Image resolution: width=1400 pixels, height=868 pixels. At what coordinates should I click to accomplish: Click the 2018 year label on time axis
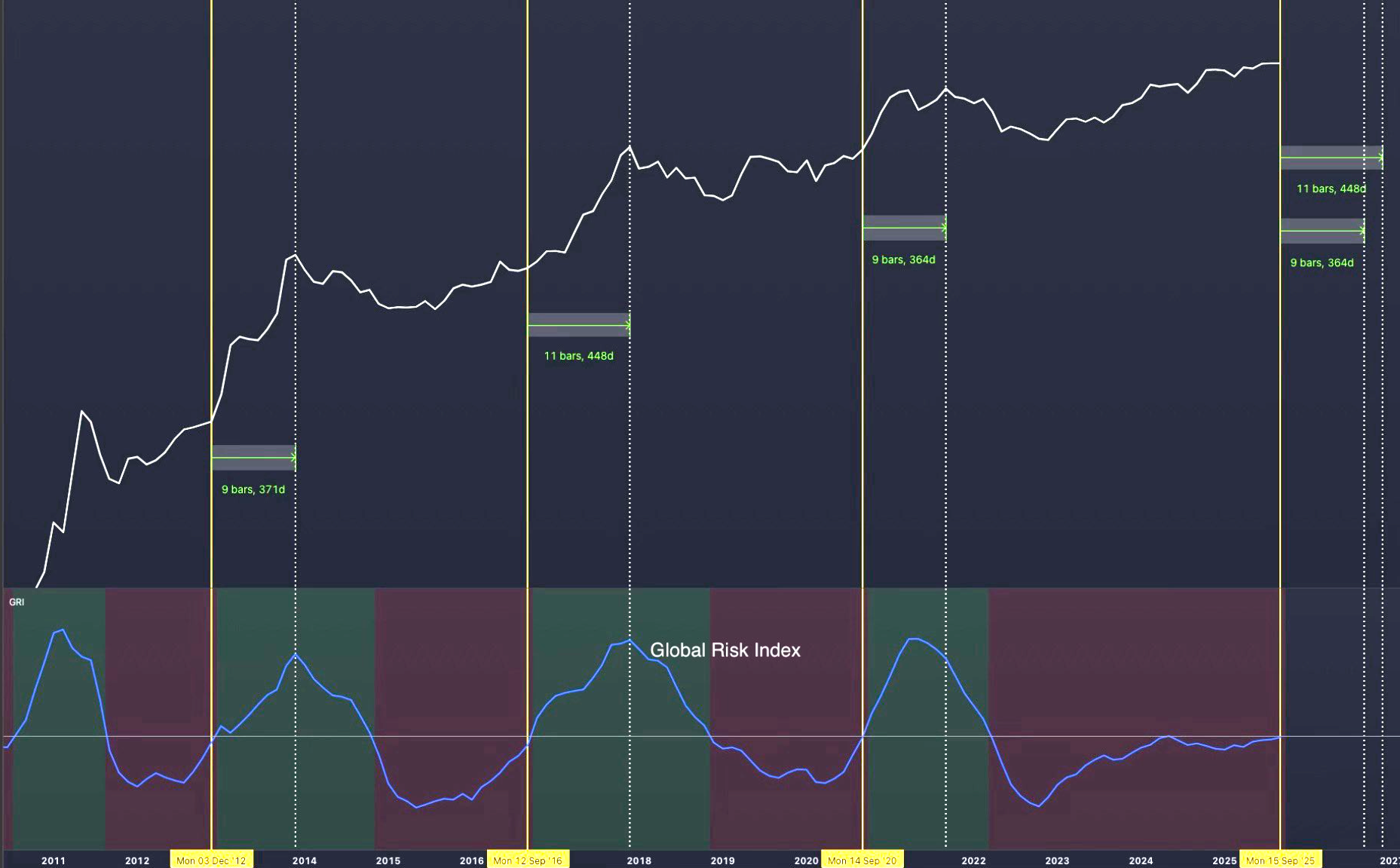click(x=639, y=860)
